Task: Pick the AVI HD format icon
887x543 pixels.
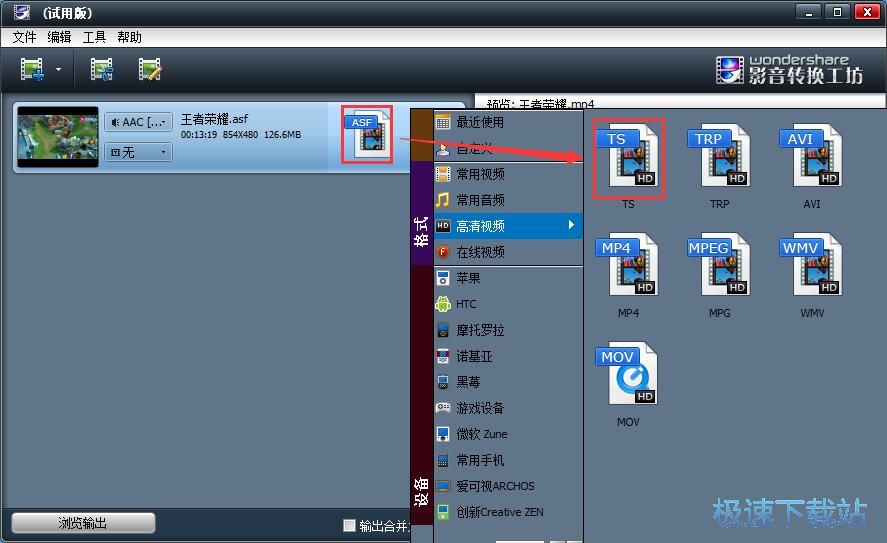Action: pos(811,156)
